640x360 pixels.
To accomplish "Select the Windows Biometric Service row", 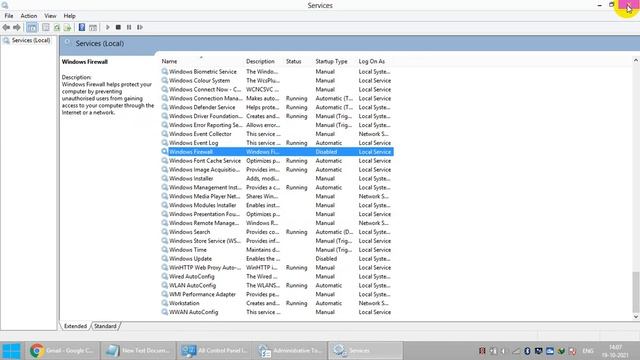I will coord(277,71).
